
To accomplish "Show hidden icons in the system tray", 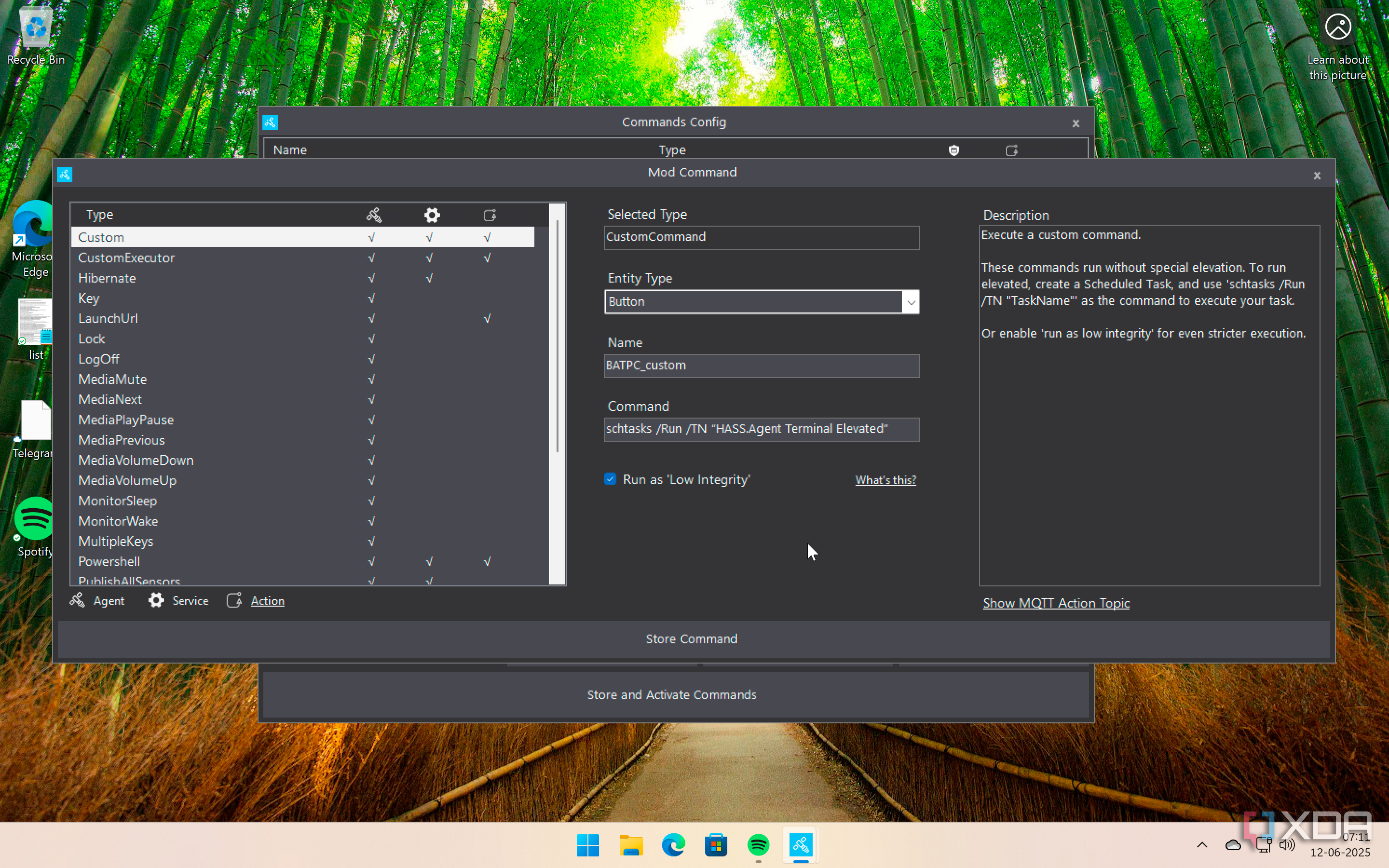I will point(1202,845).
